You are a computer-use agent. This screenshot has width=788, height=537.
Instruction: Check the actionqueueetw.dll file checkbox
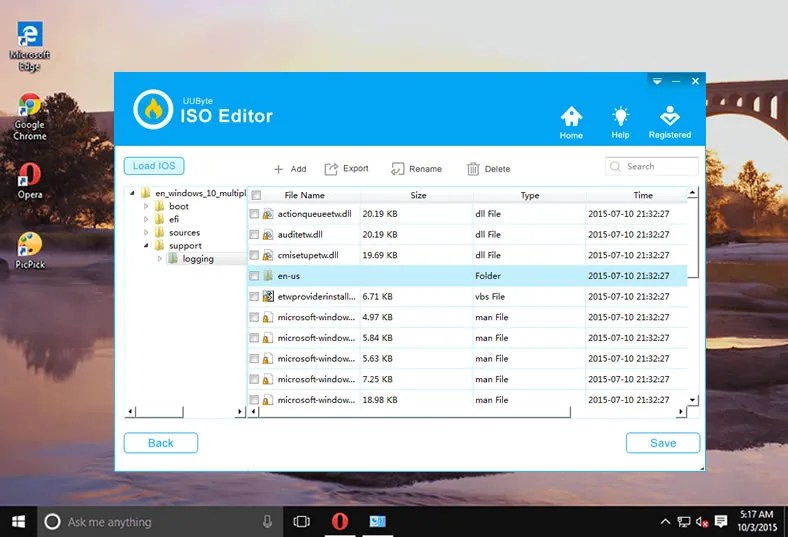point(254,214)
